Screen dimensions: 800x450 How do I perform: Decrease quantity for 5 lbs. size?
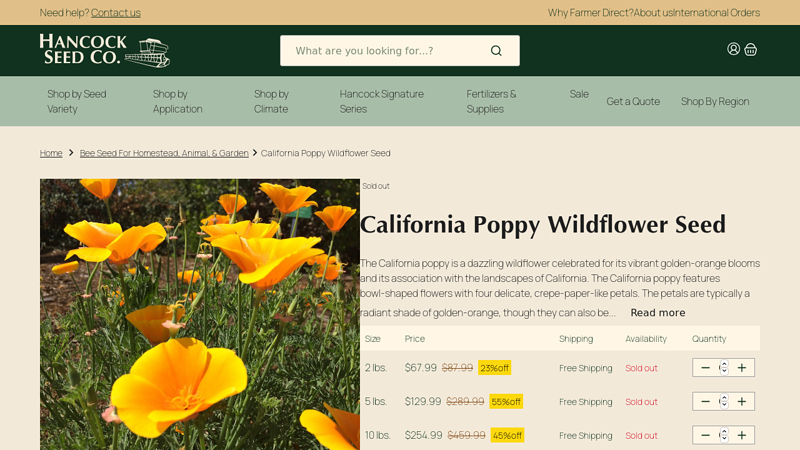tap(705, 402)
